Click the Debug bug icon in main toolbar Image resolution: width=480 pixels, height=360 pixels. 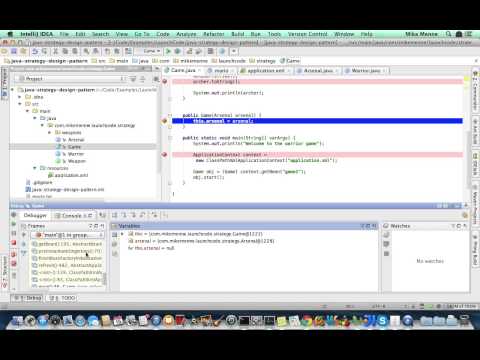click(x=177, y=51)
